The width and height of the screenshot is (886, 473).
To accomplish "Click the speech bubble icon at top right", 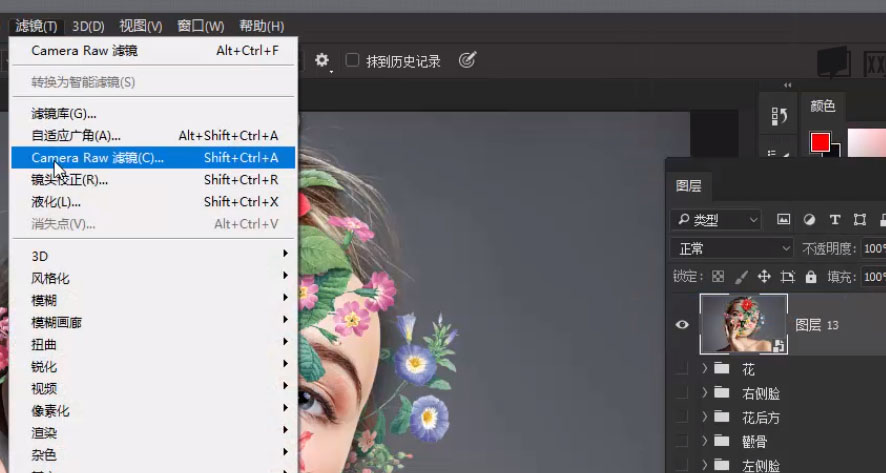I will tap(834, 61).
